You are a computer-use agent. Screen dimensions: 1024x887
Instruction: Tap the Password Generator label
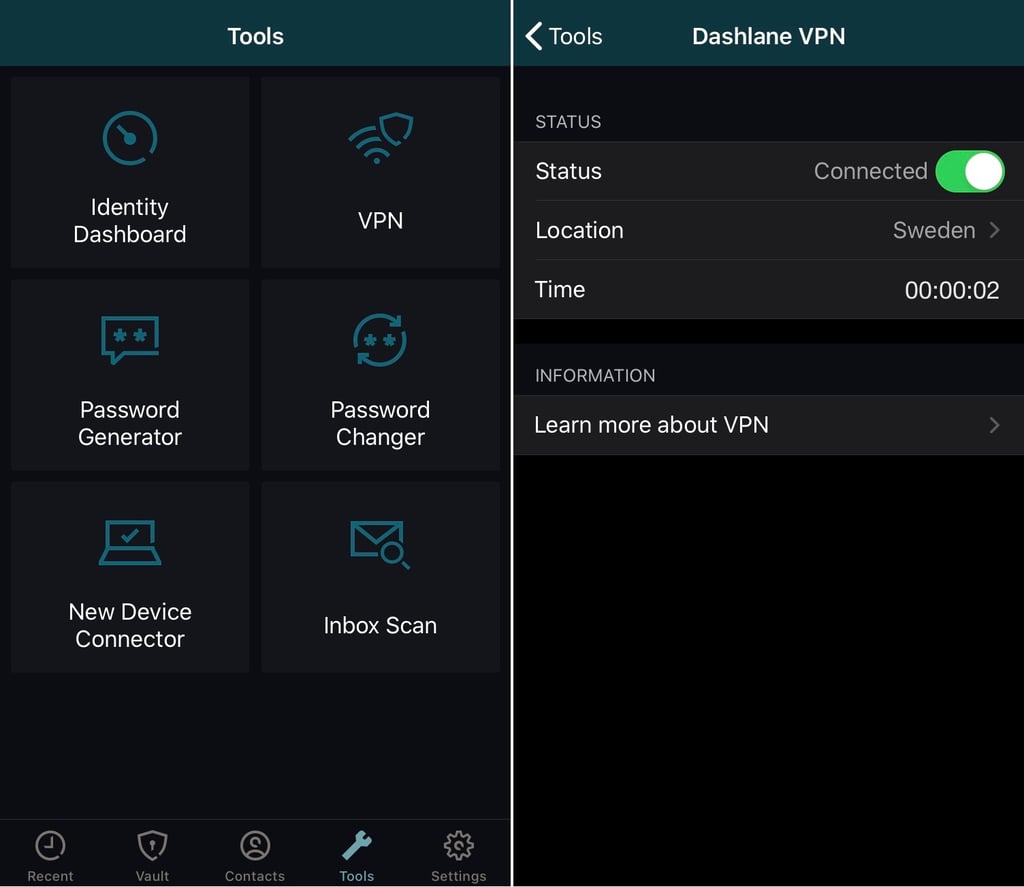point(130,423)
